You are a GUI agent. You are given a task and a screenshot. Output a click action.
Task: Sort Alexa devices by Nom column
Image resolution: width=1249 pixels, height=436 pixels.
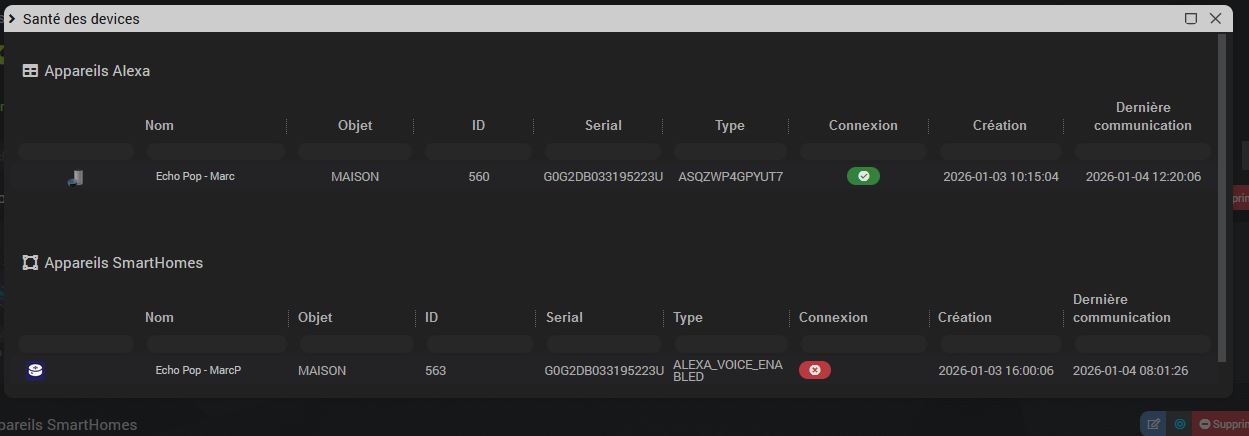click(159, 125)
